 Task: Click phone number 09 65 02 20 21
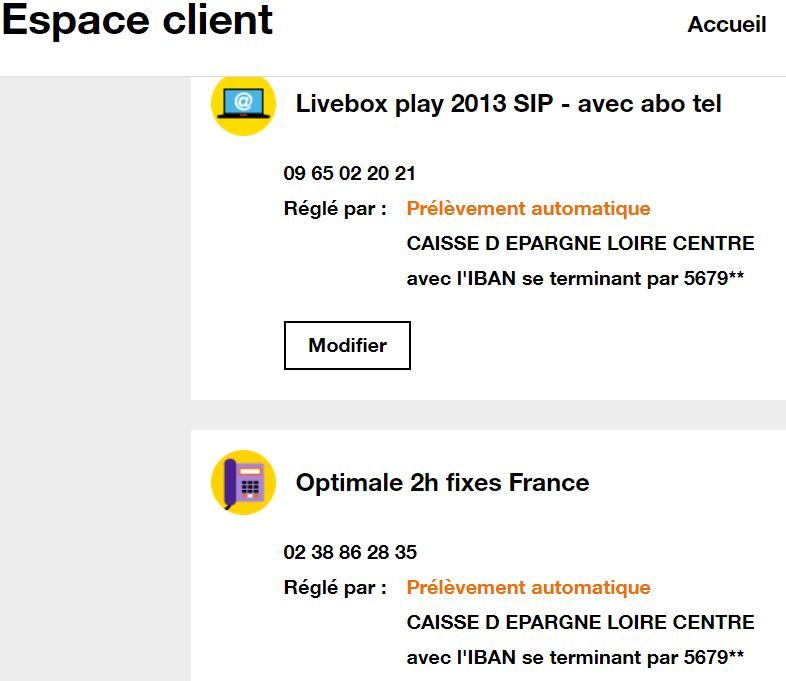pos(349,173)
